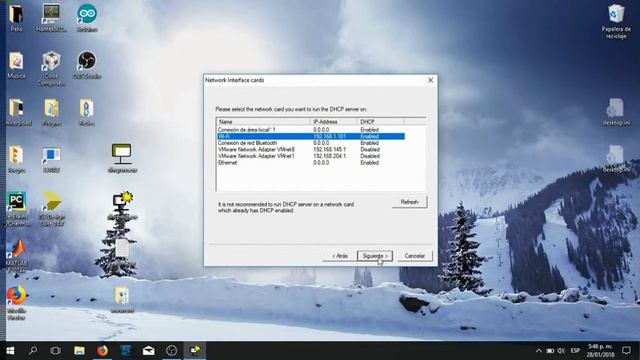Select the MATLAB desktop icon
The image size is (640, 360).
(x=16, y=256)
